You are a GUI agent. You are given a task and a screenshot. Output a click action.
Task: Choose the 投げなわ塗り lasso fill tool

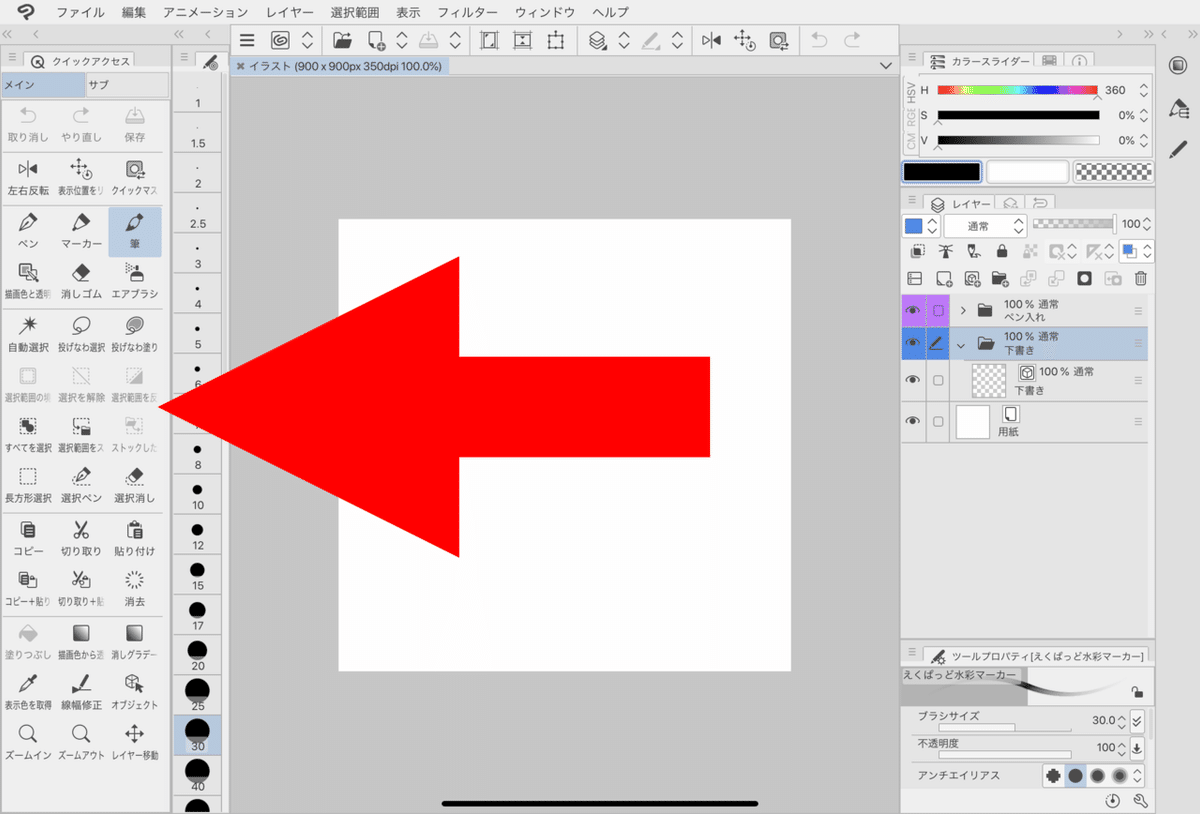click(x=135, y=333)
